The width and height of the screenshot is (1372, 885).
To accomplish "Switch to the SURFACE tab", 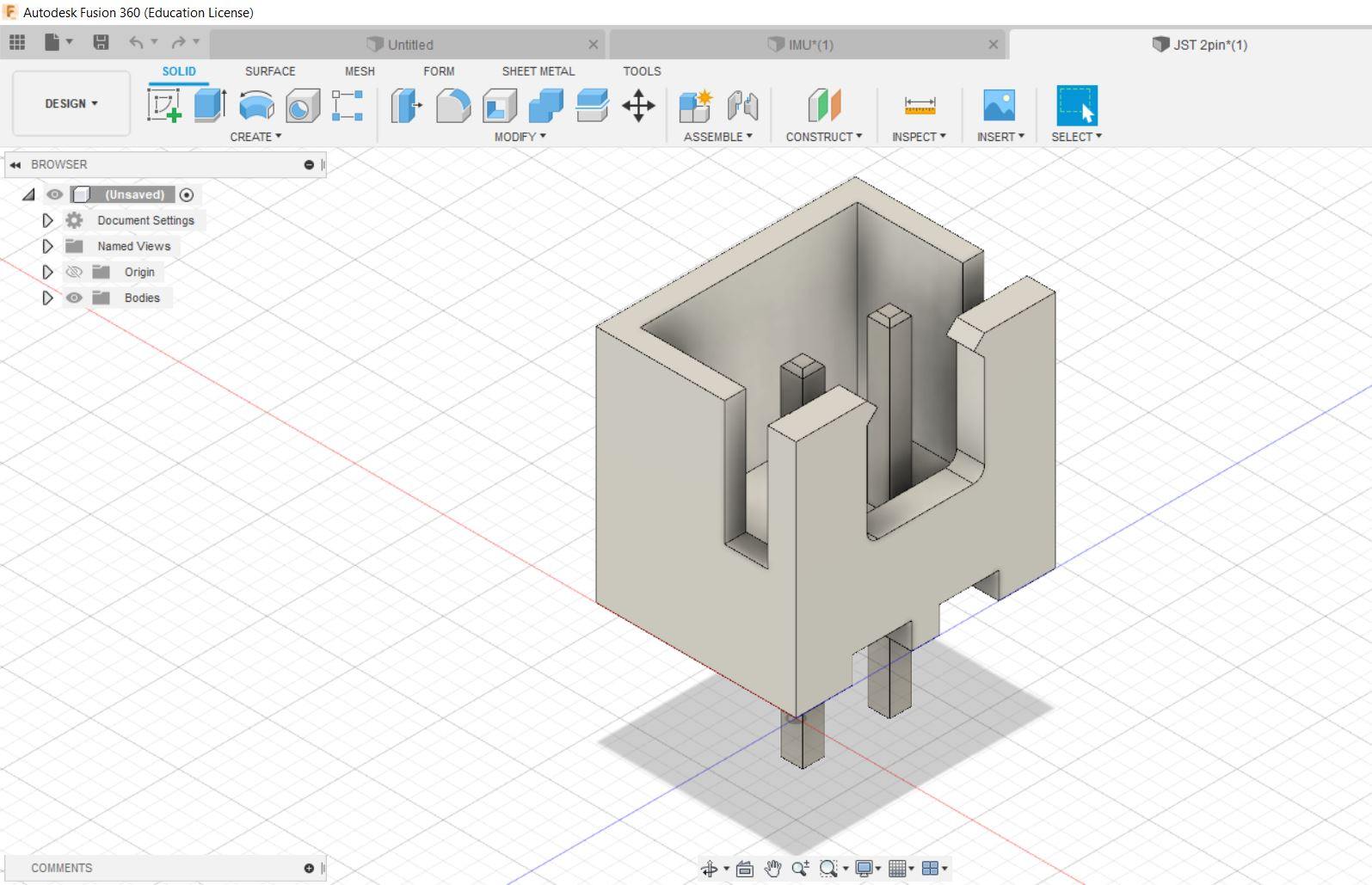I will tap(270, 71).
